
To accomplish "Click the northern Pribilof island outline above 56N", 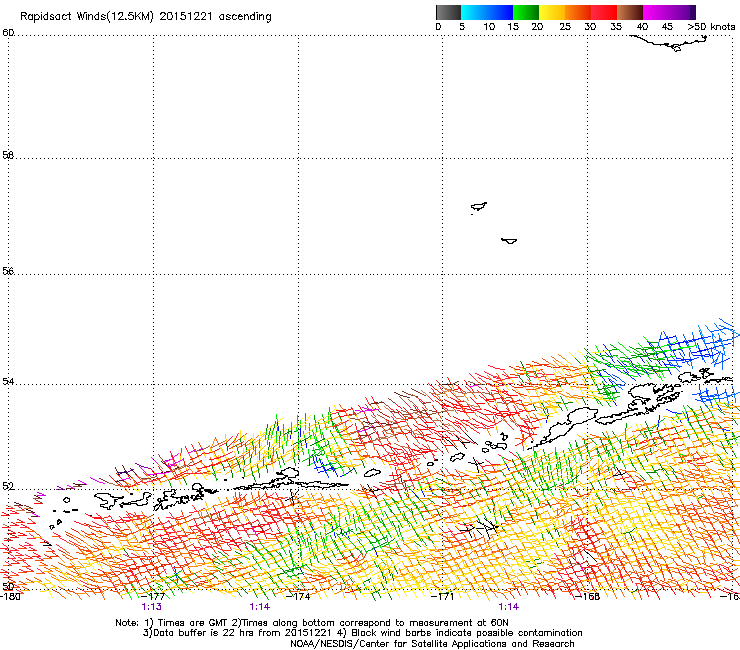I will click(x=479, y=207).
